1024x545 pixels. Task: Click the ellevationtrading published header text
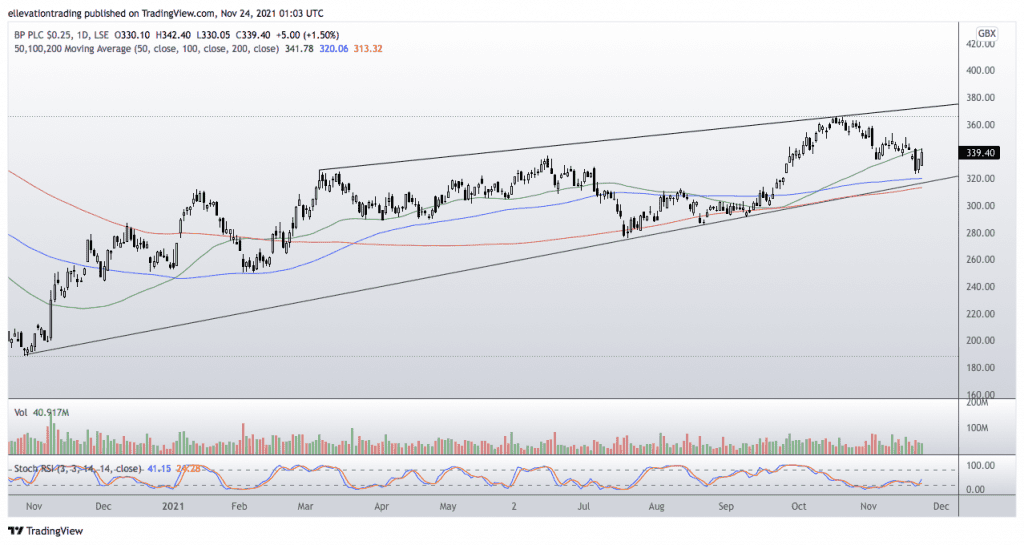(x=165, y=13)
